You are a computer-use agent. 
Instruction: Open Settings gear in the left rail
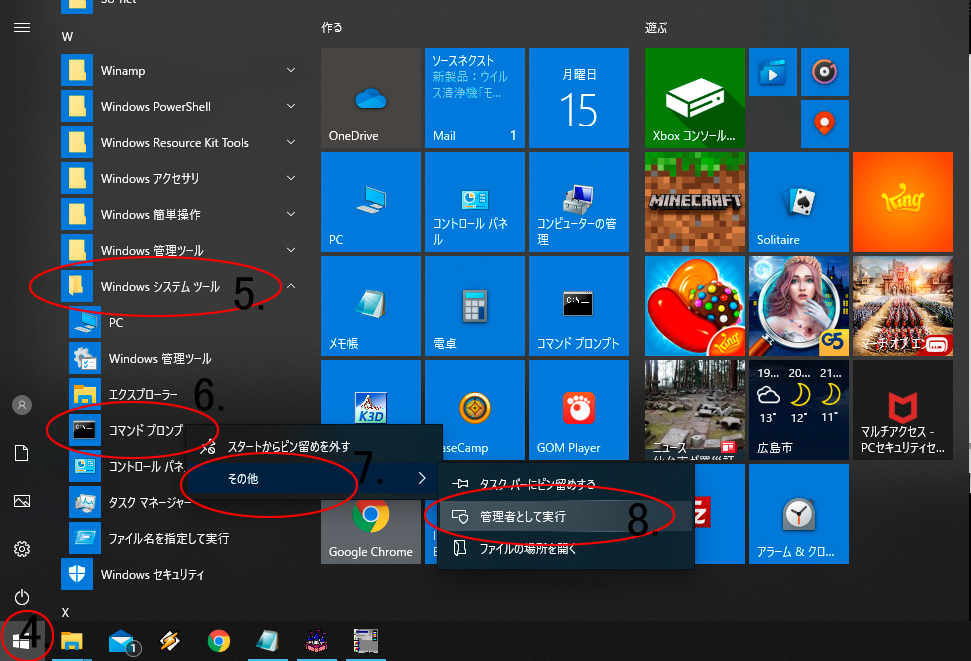(x=22, y=549)
